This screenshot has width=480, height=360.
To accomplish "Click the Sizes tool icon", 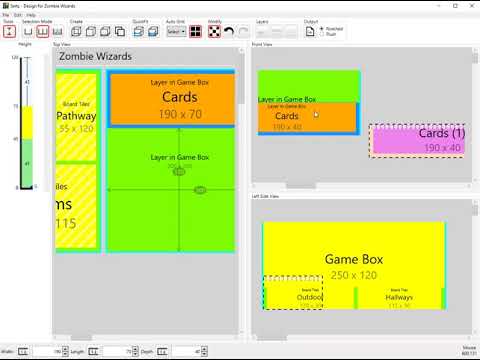I will coord(9,32).
